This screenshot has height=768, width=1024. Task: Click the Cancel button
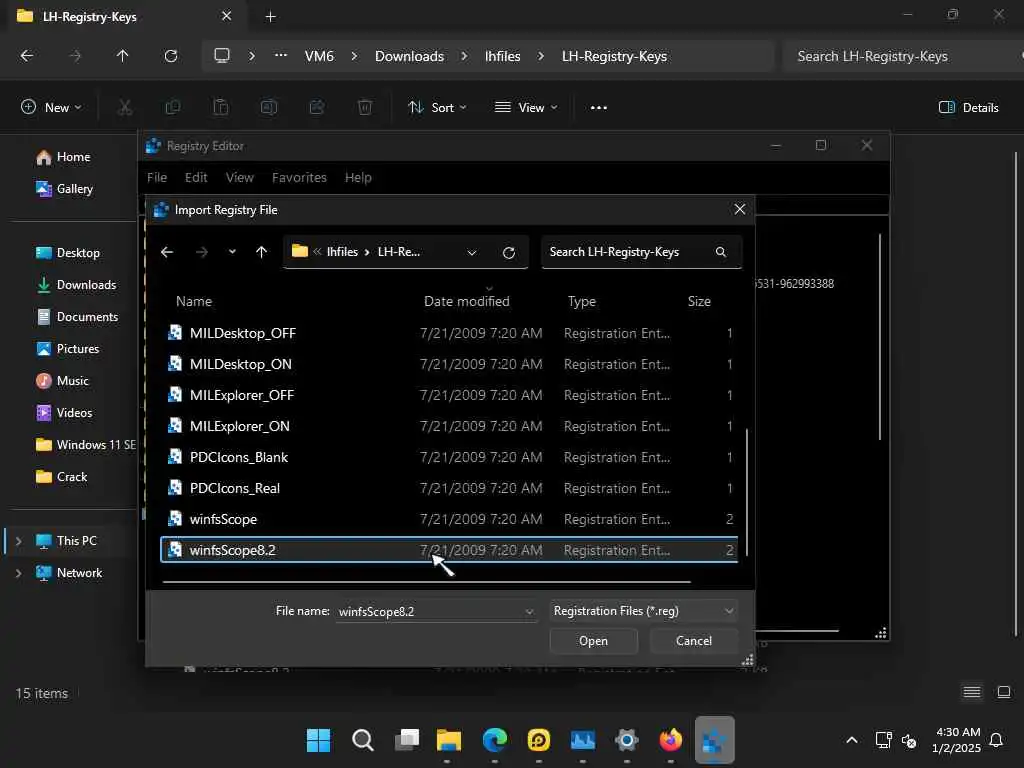click(694, 641)
